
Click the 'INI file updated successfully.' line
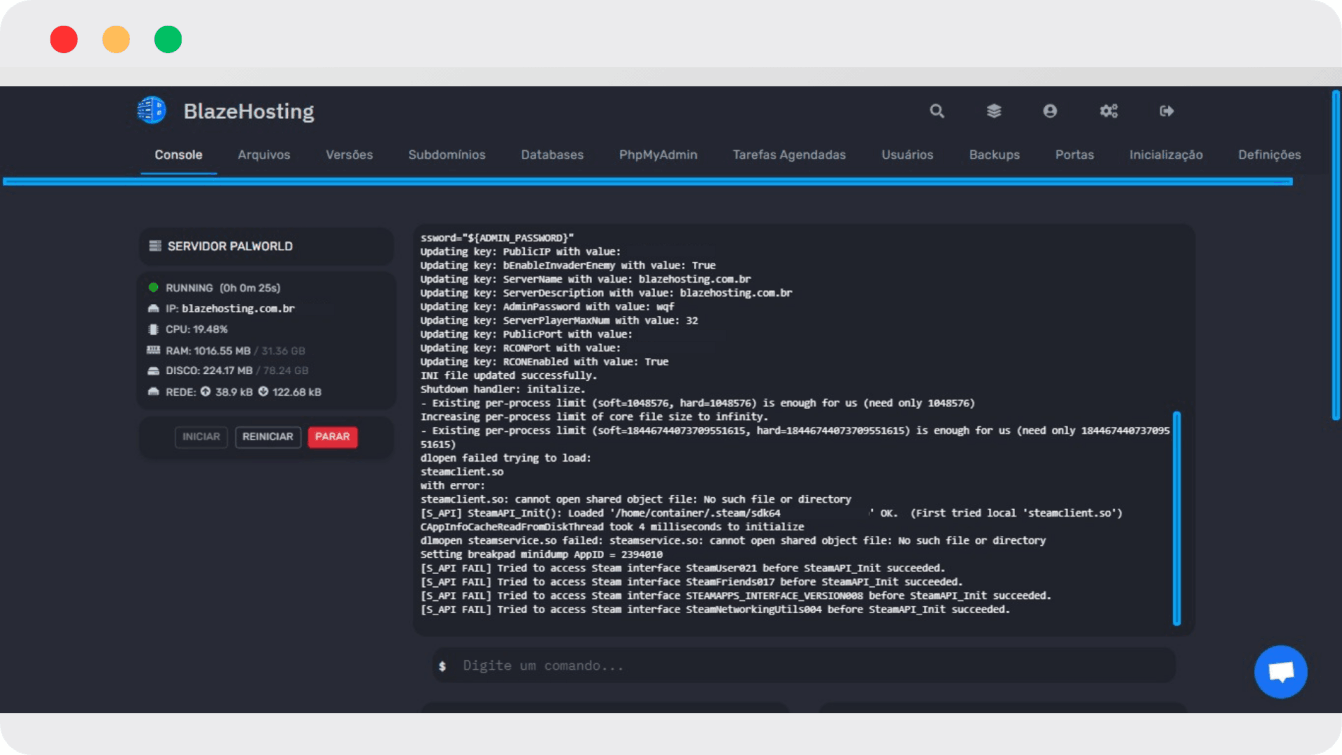point(508,375)
